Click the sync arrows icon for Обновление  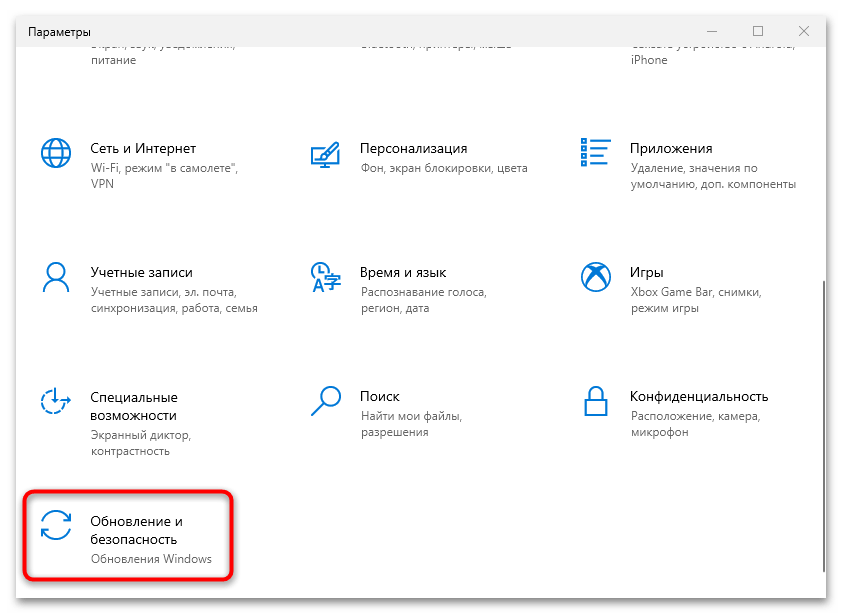click(x=56, y=525)
